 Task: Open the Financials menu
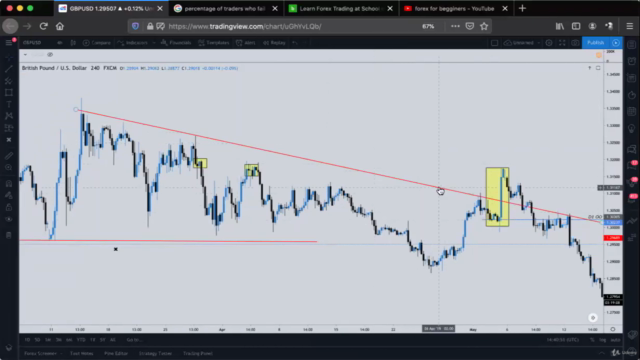point(176,42)
